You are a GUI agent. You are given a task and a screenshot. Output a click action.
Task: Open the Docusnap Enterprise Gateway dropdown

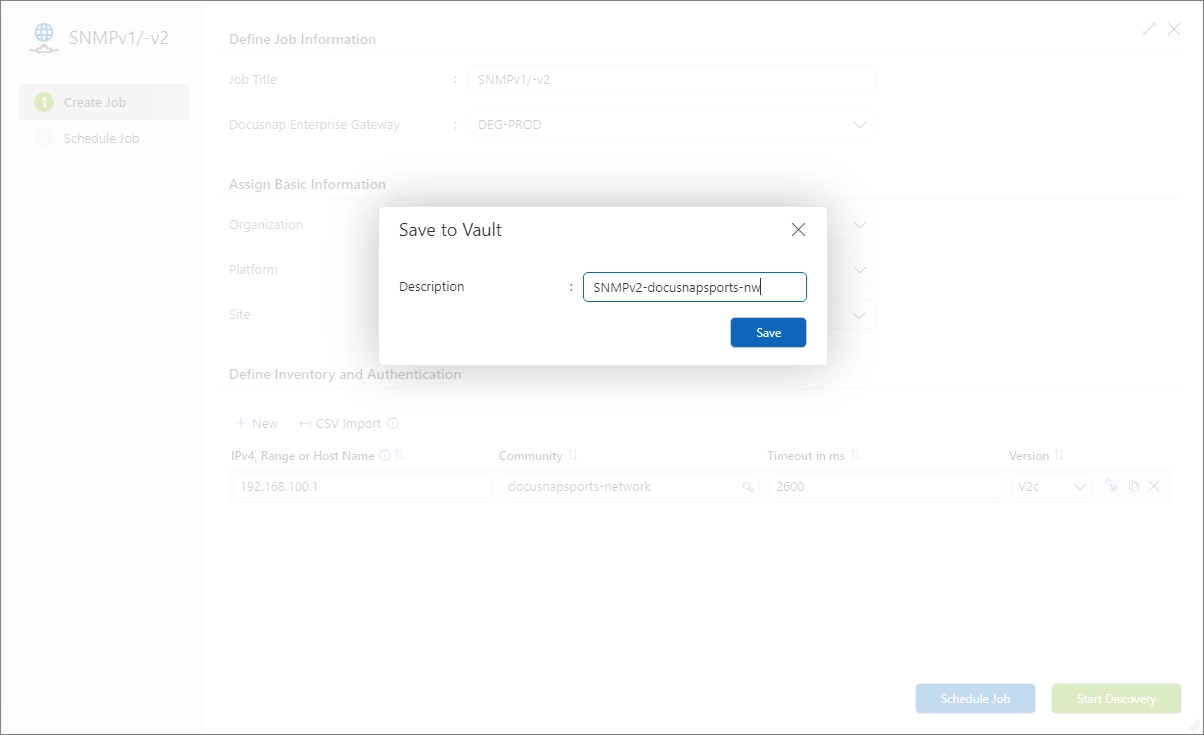pyautogui.click(x=859, y=124)
